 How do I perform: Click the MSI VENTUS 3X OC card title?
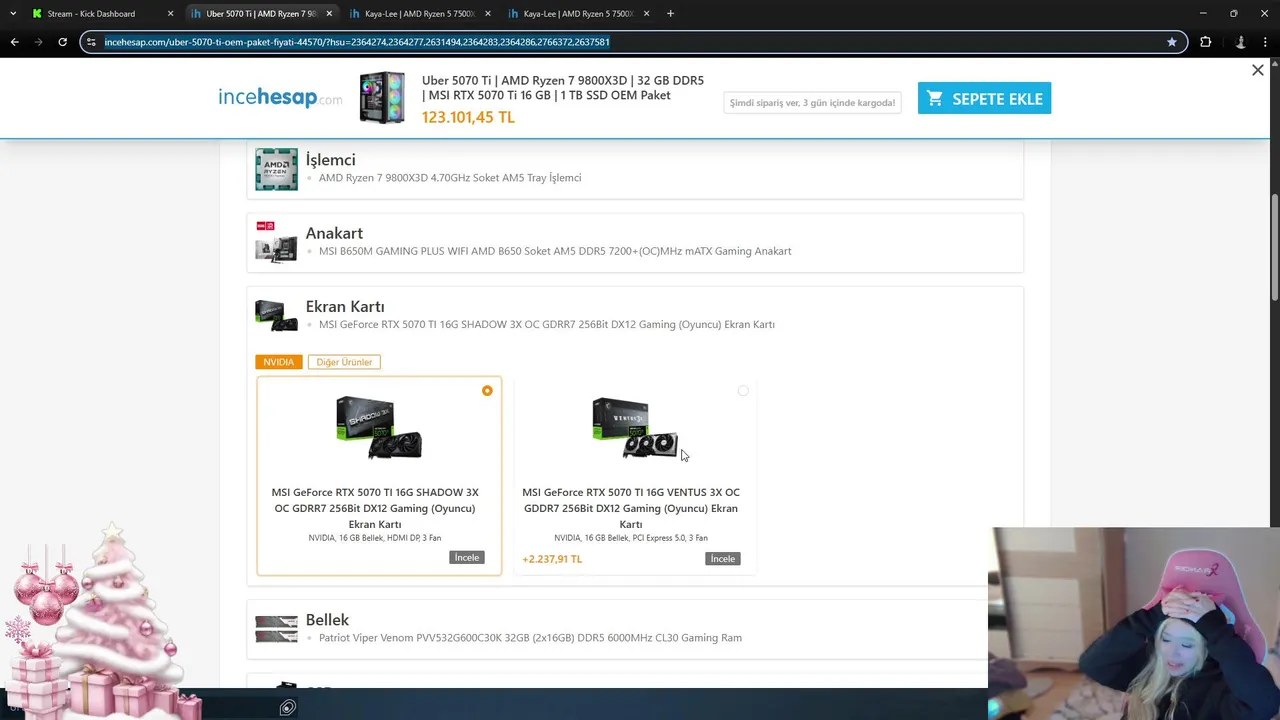pos(631,508)
